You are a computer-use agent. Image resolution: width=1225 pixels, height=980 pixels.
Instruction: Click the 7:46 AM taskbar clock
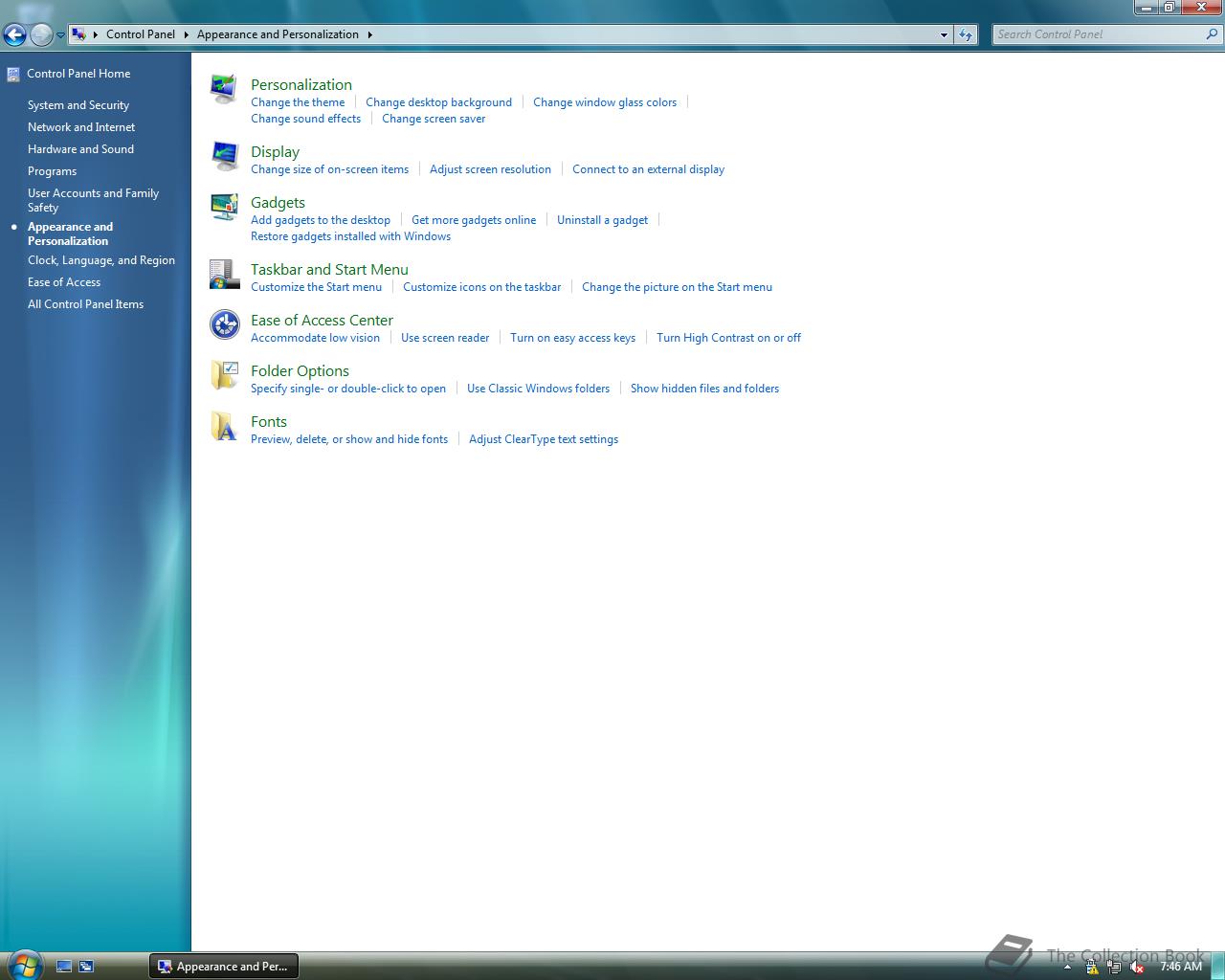pos(1180,967)
